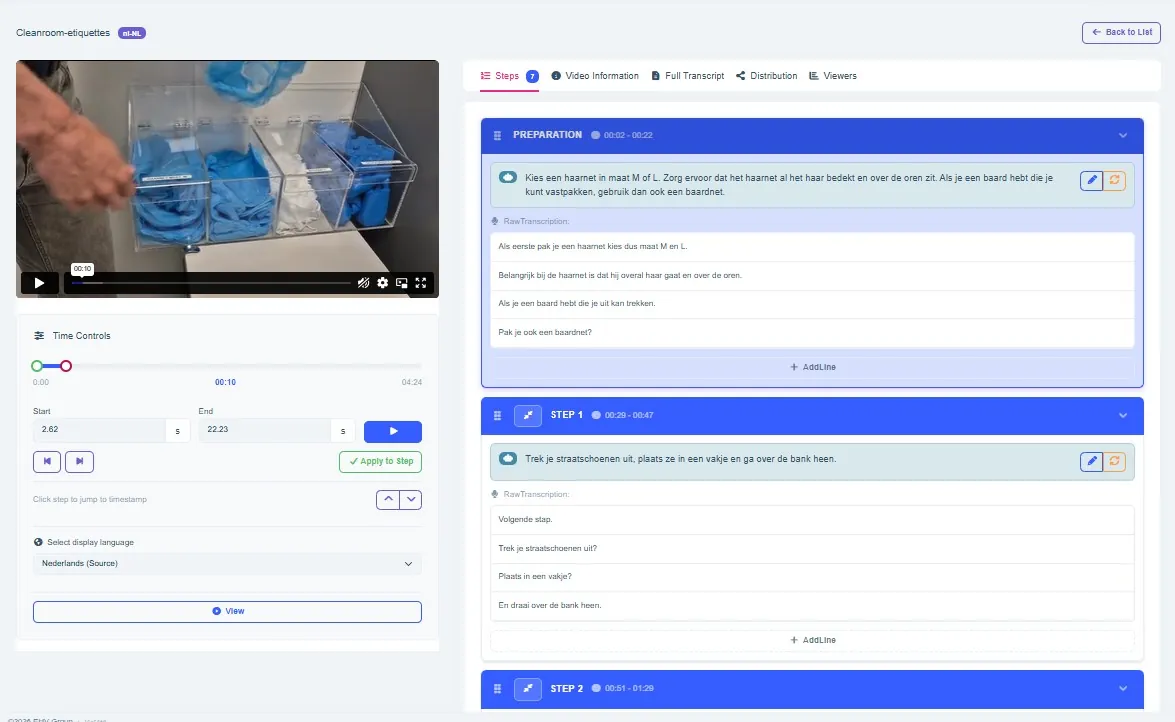Click the STEP 1 collapse-arrows icon button
1175x722 pixels.
tap(528, 415)
